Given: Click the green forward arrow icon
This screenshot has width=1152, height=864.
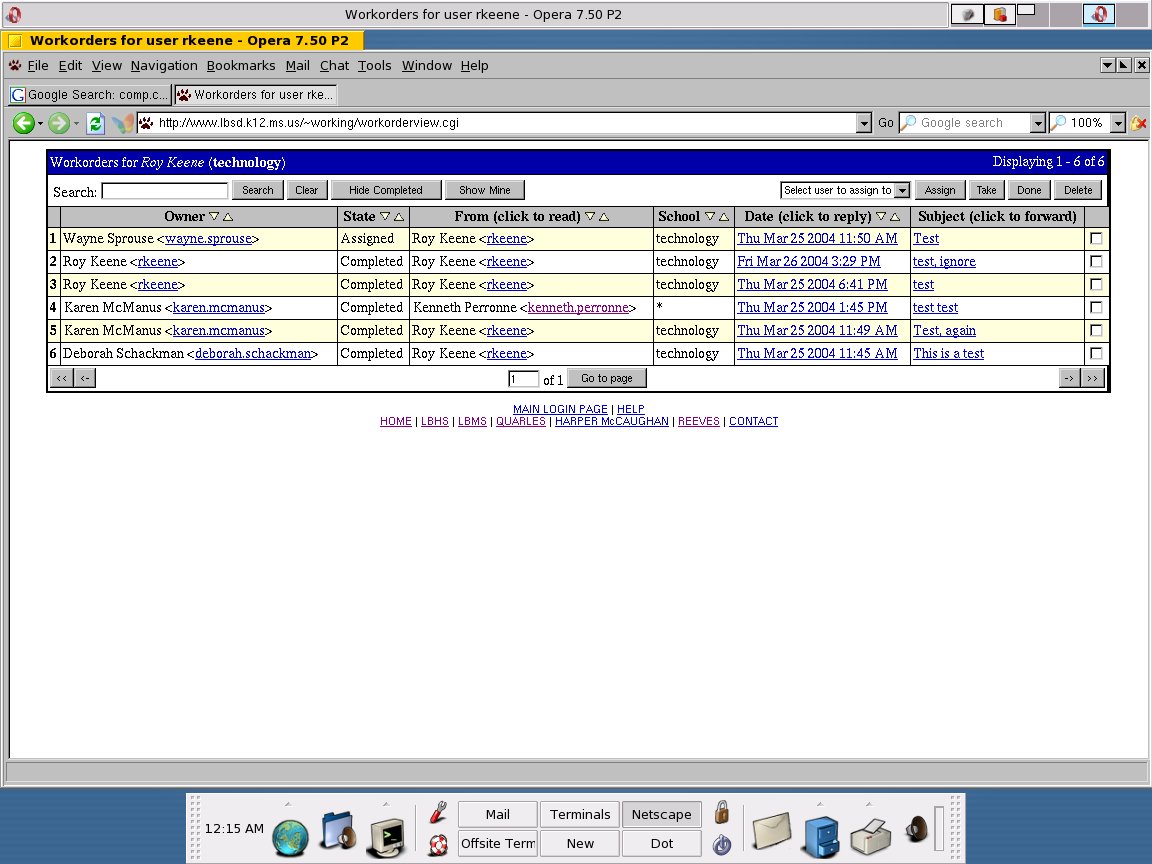Looking at the screenshot, I should tap(59, 123).
